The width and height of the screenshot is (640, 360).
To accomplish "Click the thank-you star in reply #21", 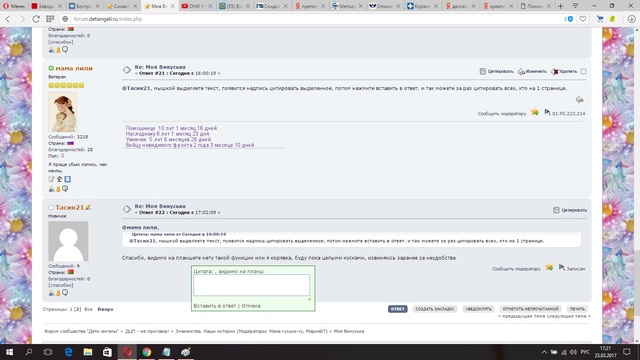I will pyautogui.click(x=535, y=112).
